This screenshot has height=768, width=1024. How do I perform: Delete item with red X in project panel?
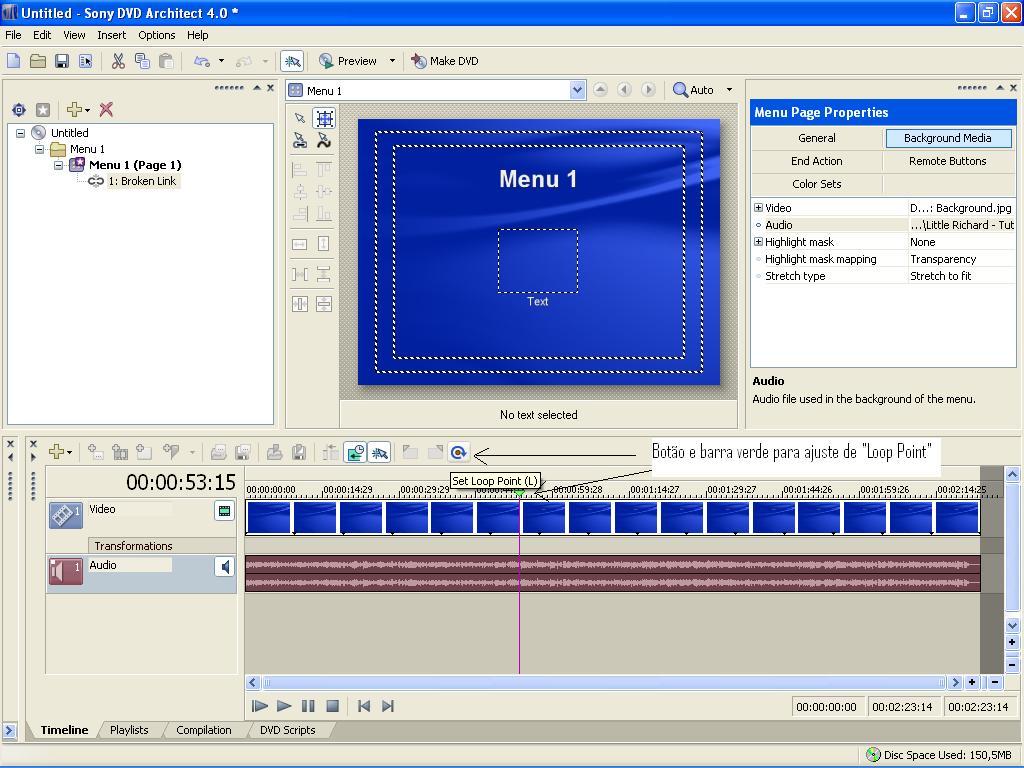pos(106,110)
